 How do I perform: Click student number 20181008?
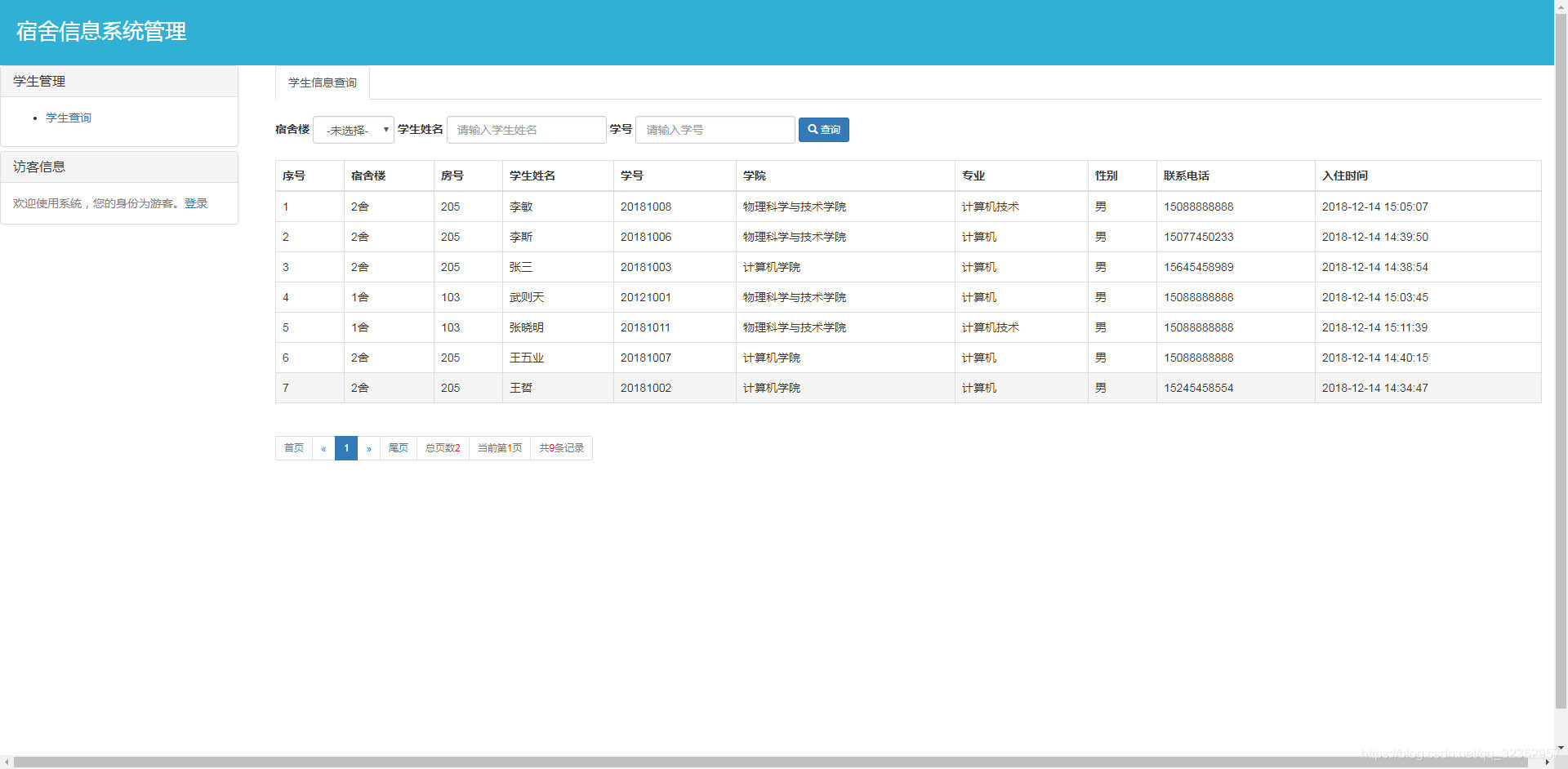coord(646,207)
